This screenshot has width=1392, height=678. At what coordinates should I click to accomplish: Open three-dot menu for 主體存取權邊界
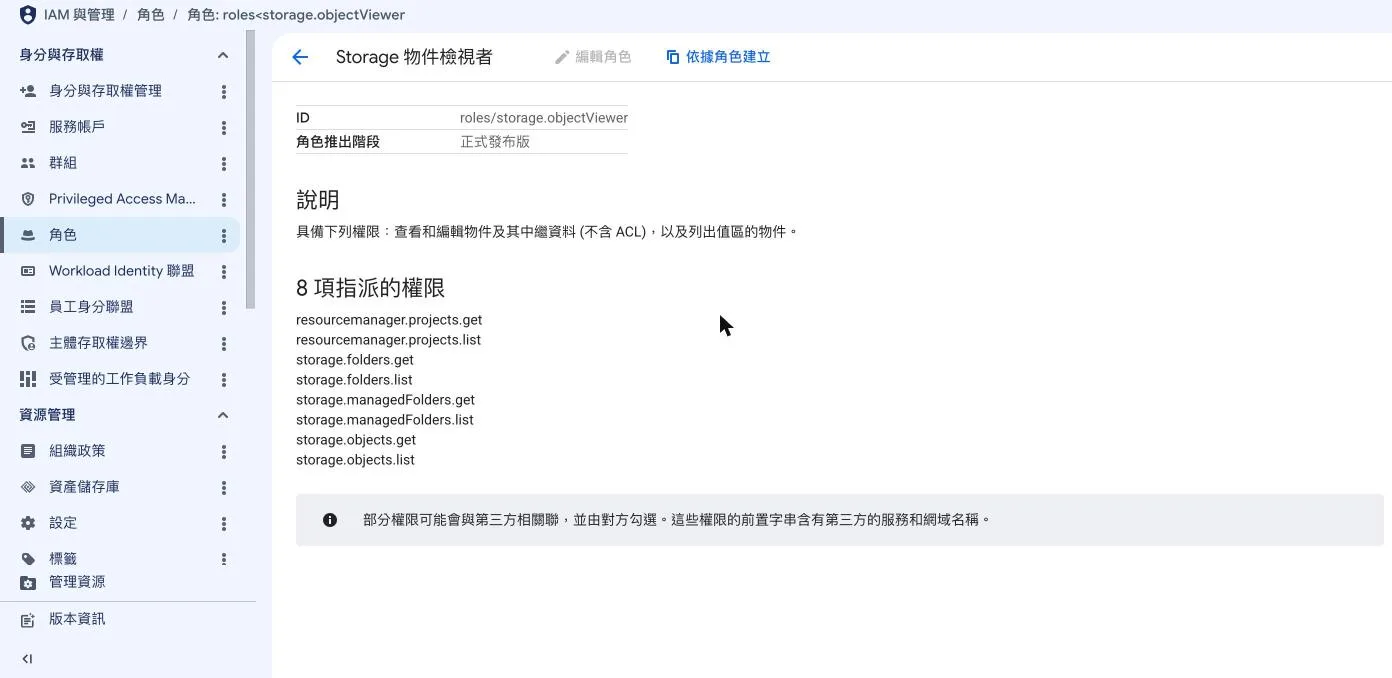pyautogui.click(x=224, y=343)
